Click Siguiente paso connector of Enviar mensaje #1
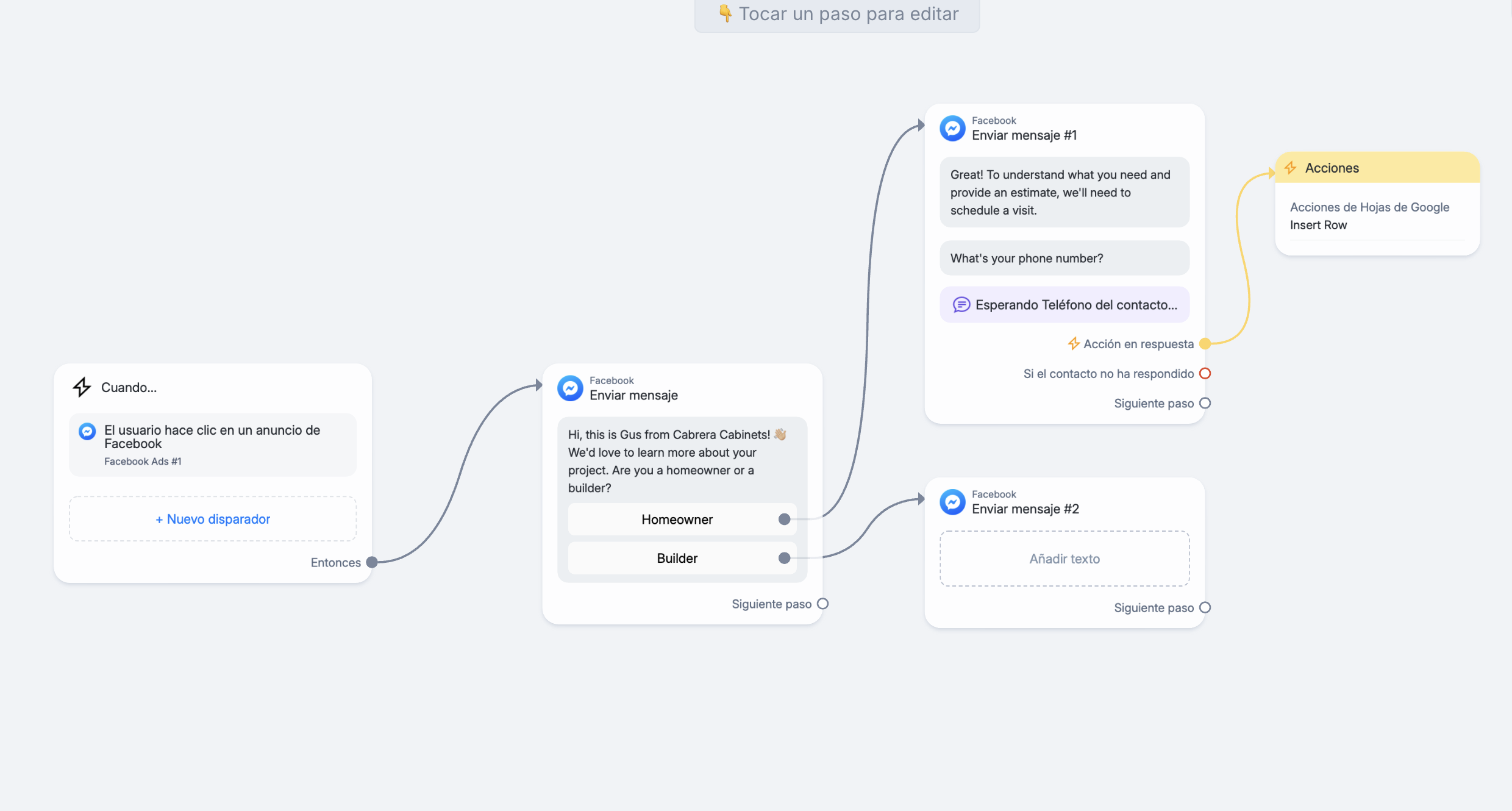The height and width of the screenshot is (811, 1512). click(1205, 403)
